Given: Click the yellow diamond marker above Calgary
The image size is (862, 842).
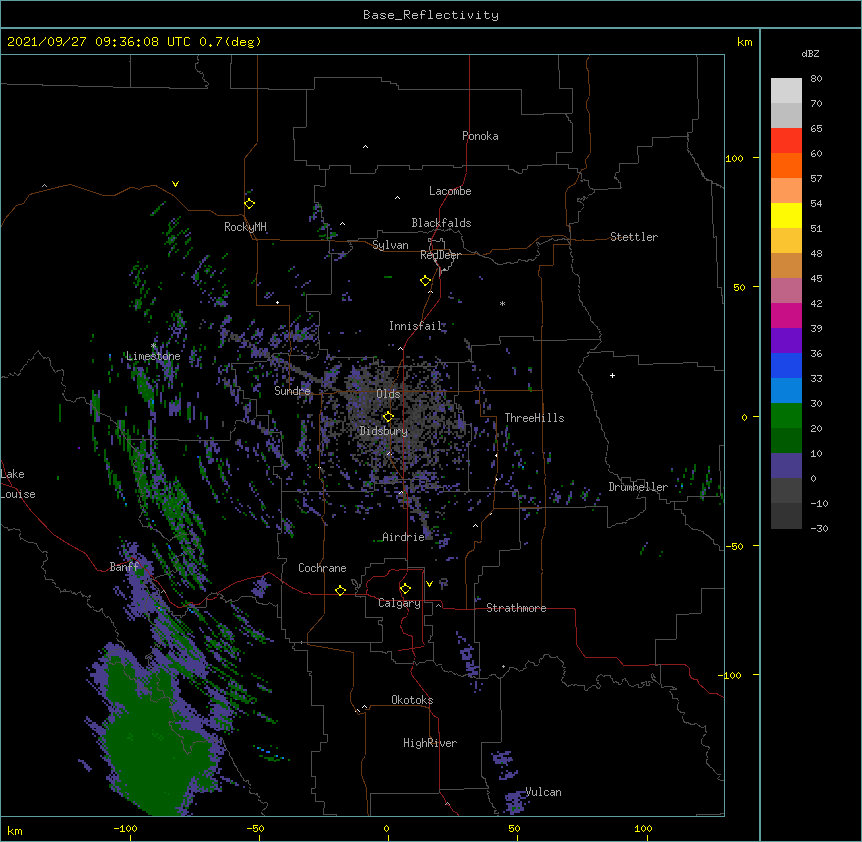Looking at the screenshot, I should click(405, 589).
